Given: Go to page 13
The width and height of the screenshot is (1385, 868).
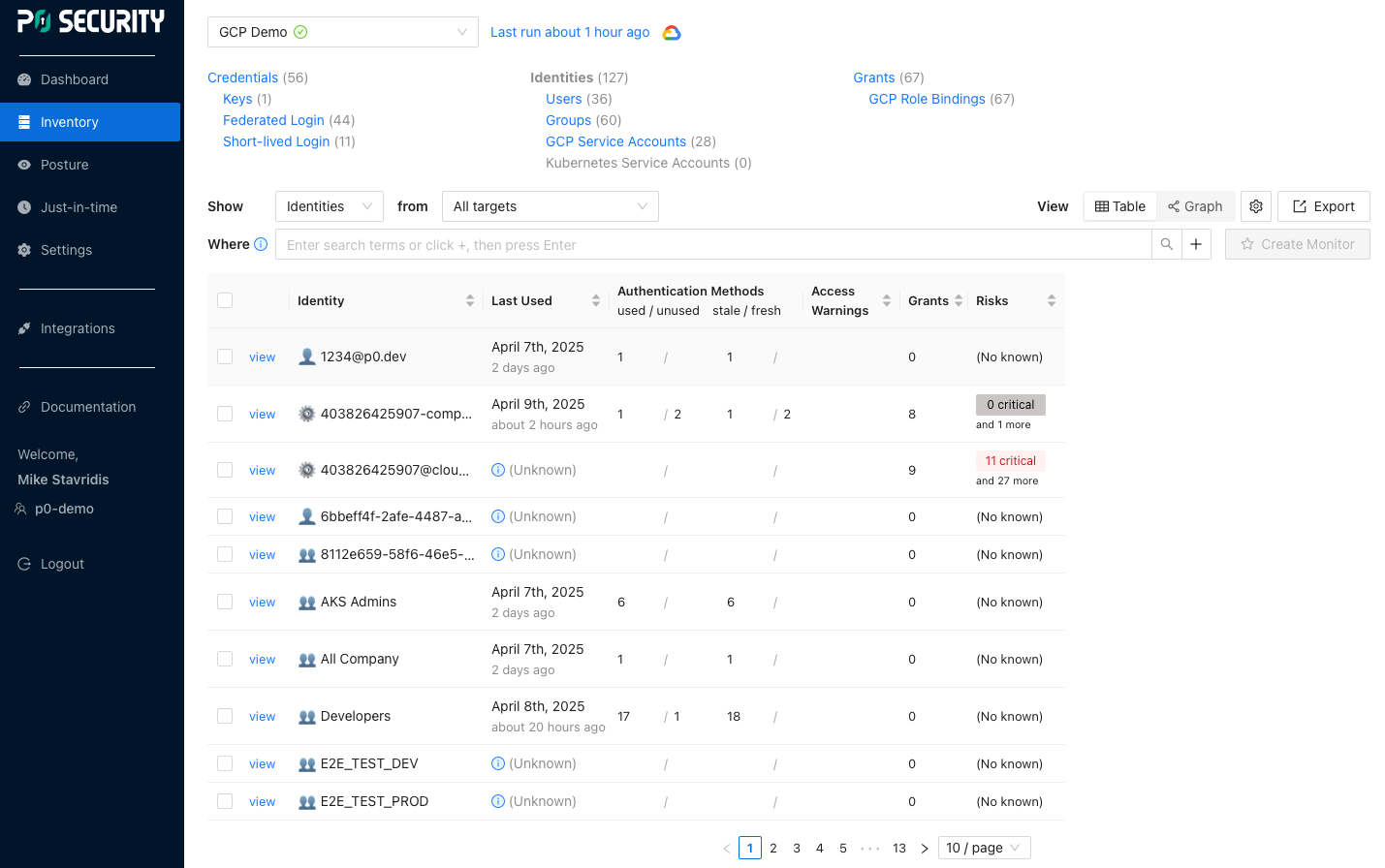Looking at the screenshot, I should tap(899, 848).
